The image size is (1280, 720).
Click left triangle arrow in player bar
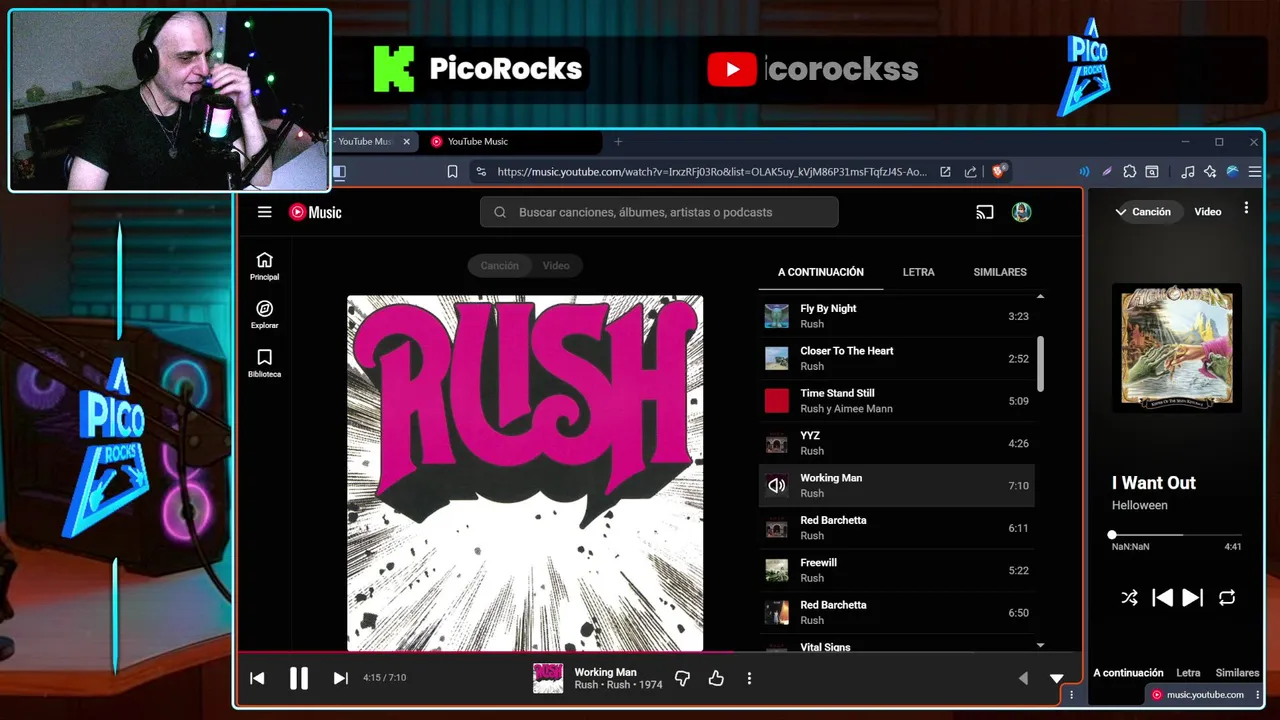[1023, 678]
